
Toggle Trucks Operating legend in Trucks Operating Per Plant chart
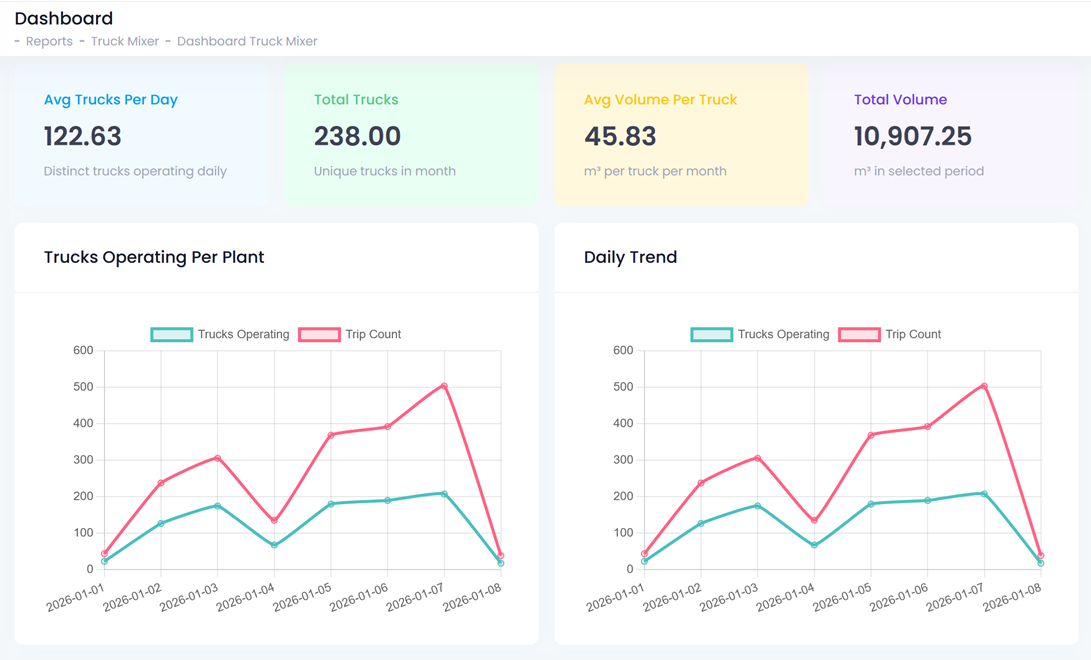[x=243, y=334]
